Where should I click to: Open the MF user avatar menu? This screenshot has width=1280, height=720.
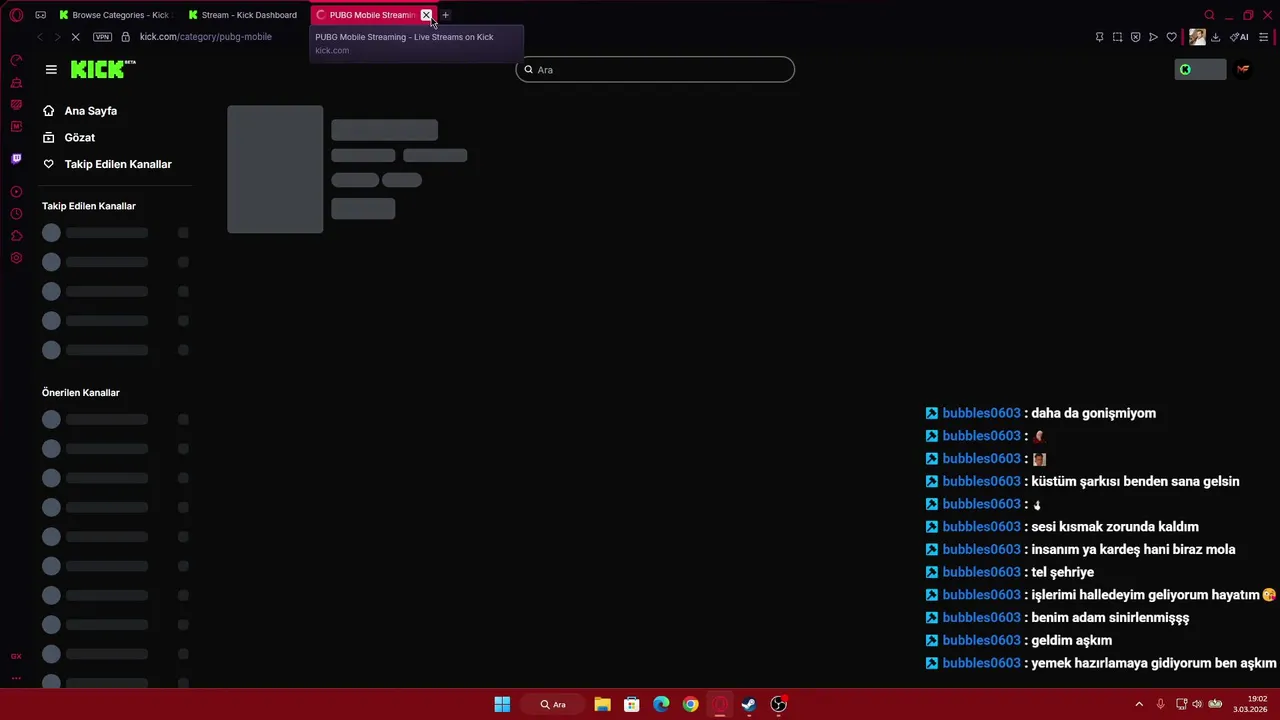[1243, 69]
